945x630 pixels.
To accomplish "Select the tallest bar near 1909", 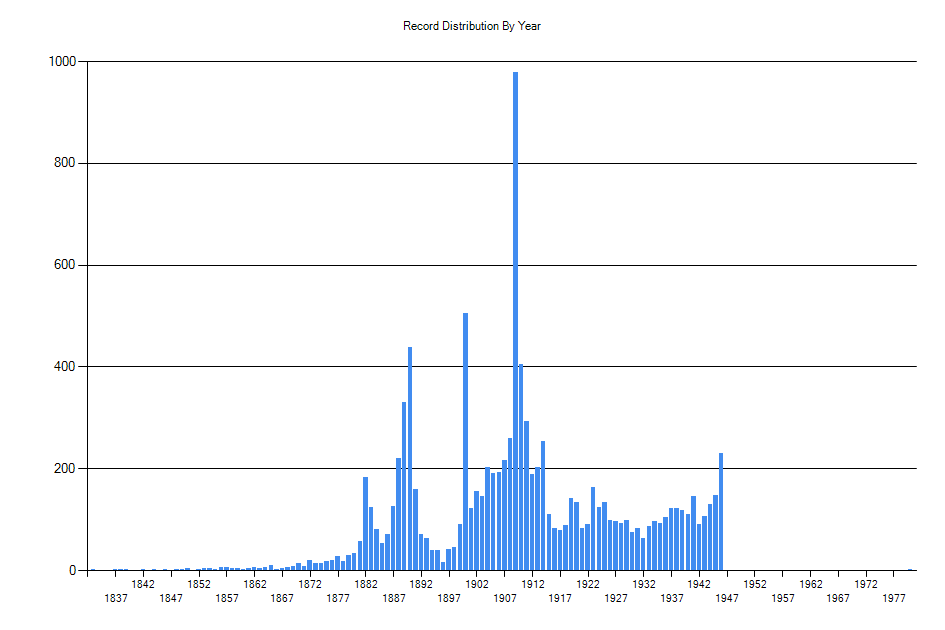I will pos(515,321).
